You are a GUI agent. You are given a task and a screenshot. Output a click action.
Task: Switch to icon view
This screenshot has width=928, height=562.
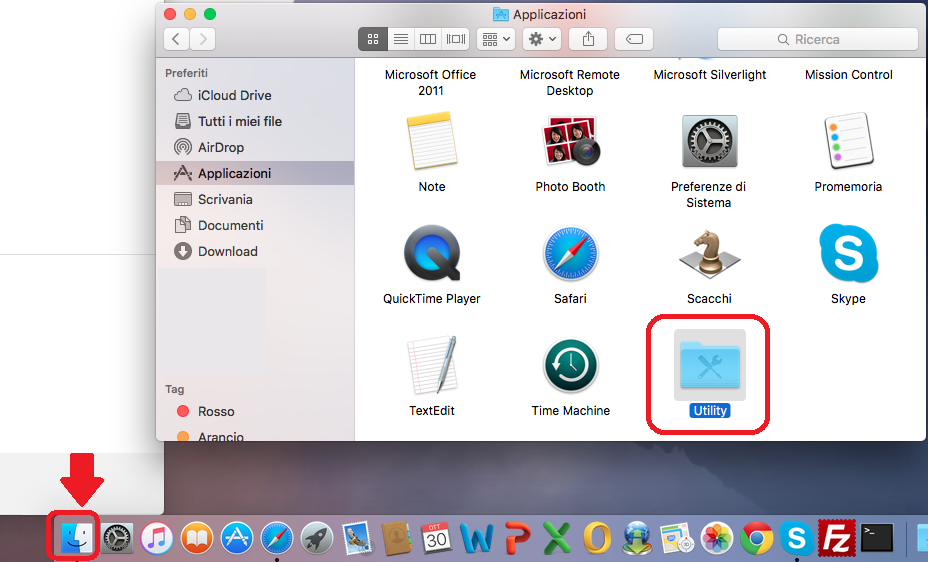pos(373,39)
